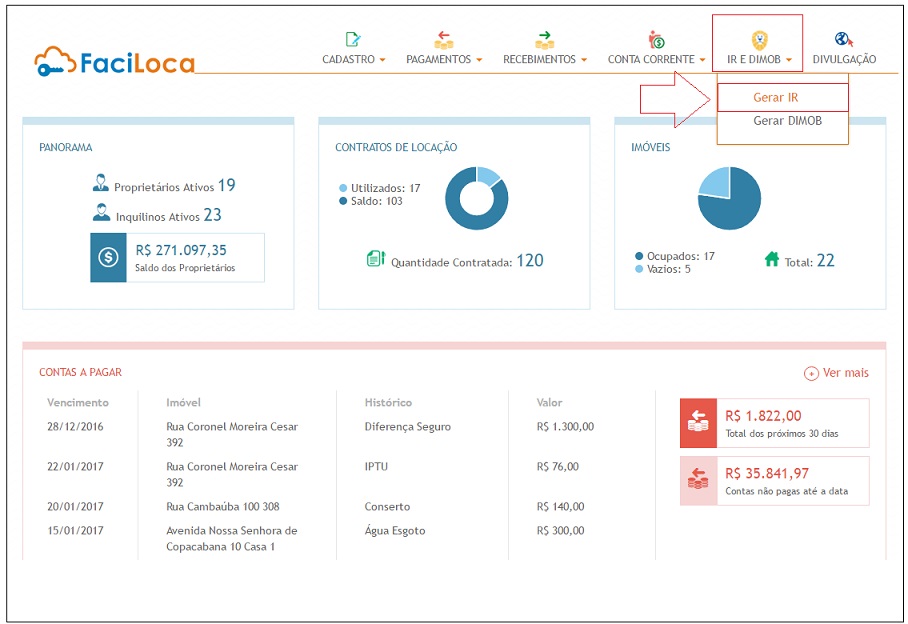
Task: Click the Cadastro pencil-and-page icon
Action: 353,39
